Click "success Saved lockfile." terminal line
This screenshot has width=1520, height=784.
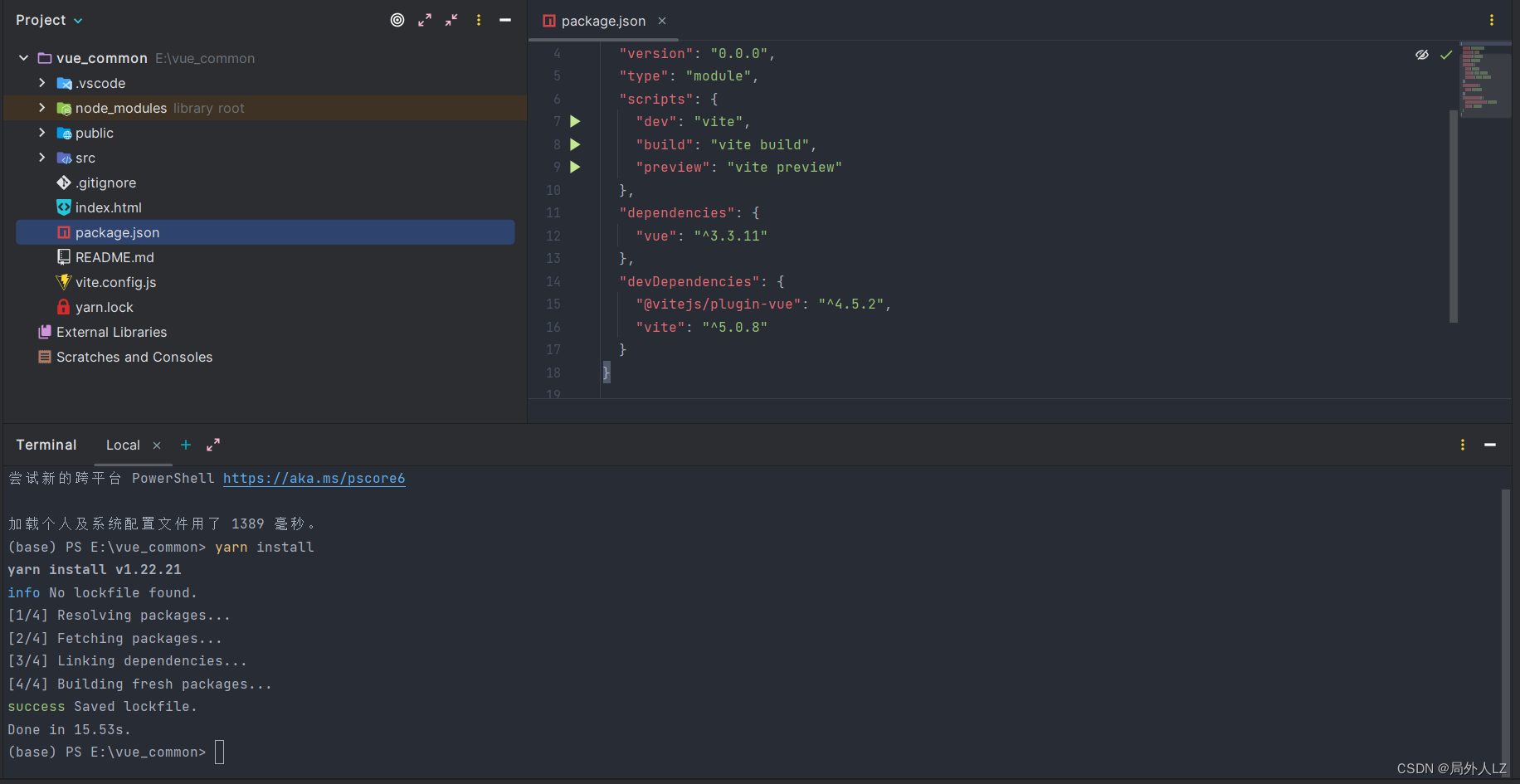pos(102,706)
